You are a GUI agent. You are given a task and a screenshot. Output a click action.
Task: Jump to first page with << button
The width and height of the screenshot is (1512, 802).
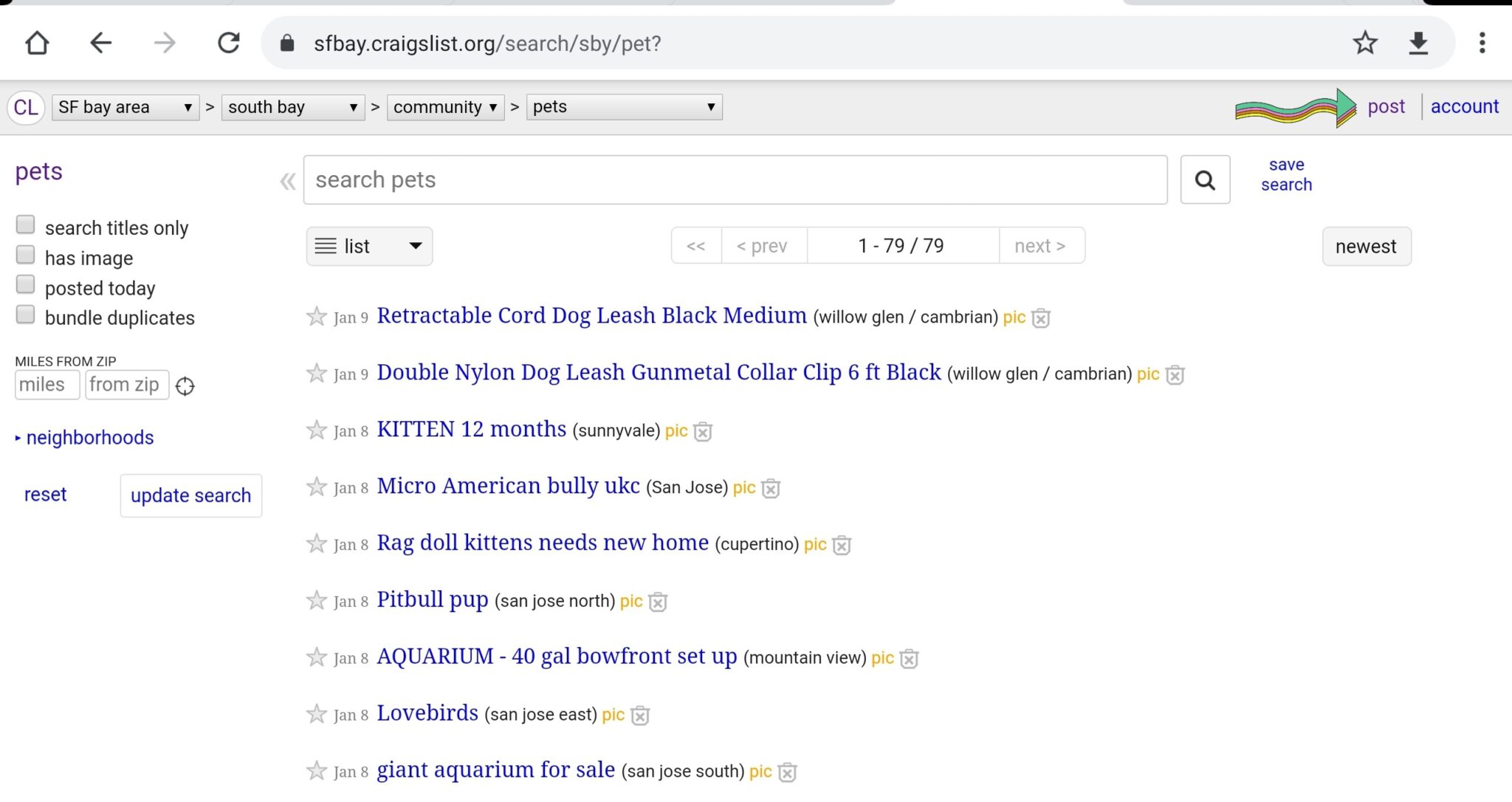pos(696,245)
